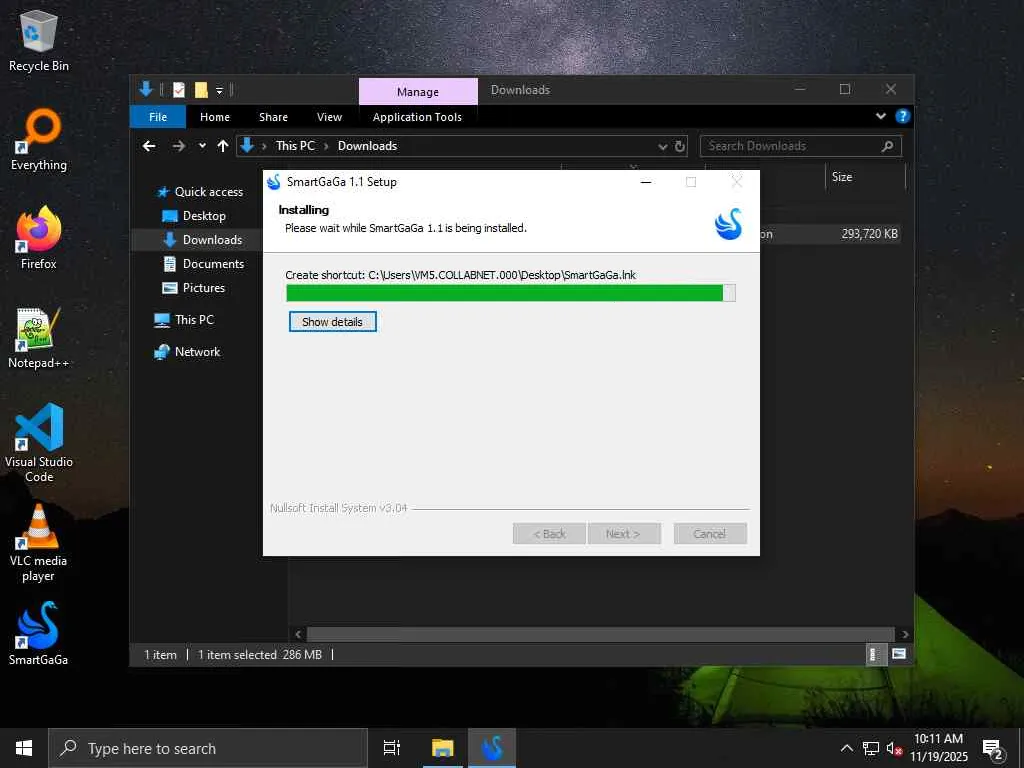The width and height of the screenshot is (1024, 768).
Task: Select the Manage contextual tab
Action: coord(418,91)
